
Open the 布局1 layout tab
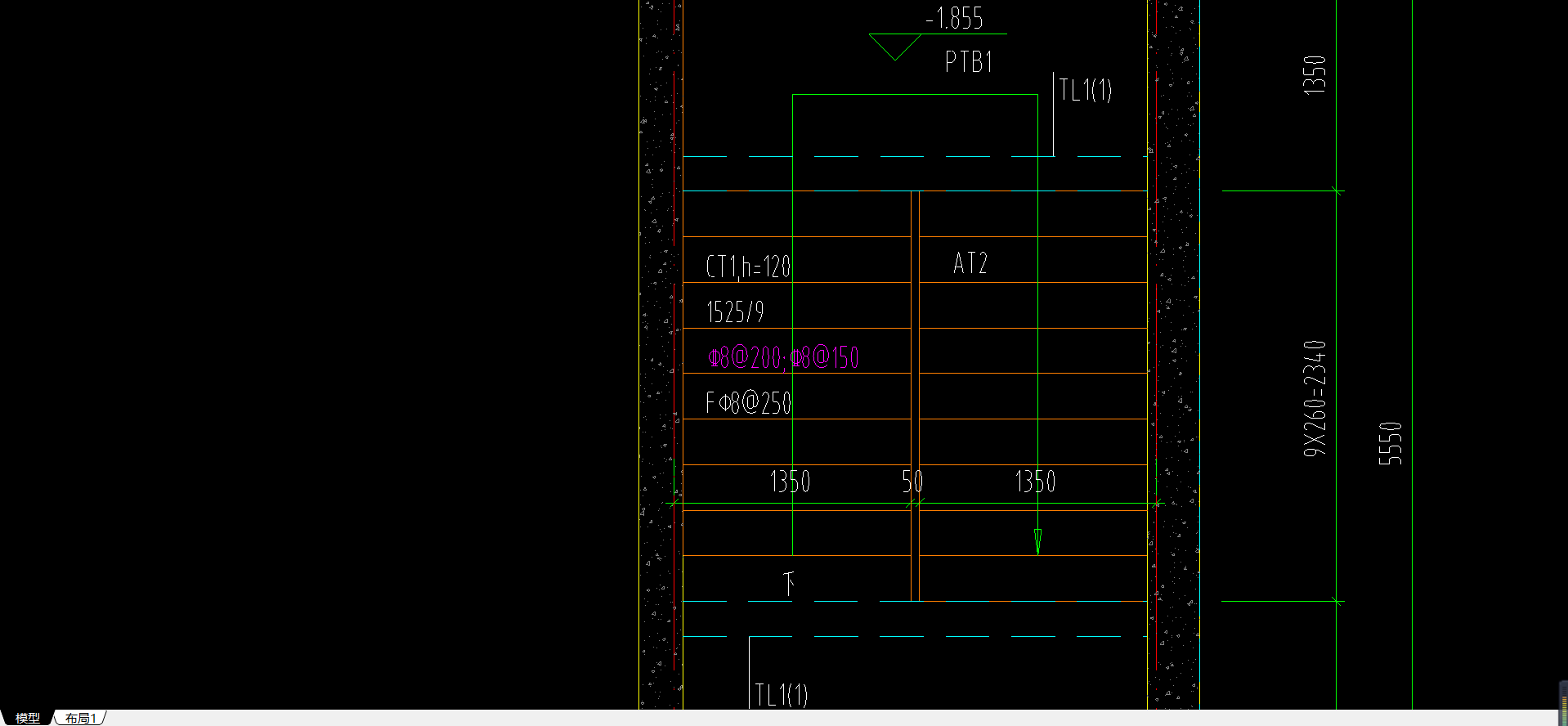81,718
